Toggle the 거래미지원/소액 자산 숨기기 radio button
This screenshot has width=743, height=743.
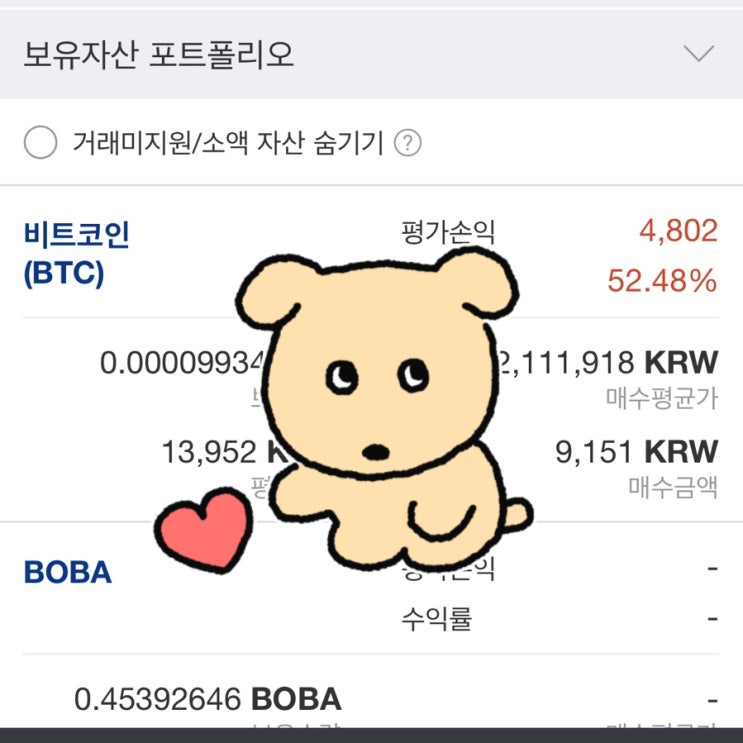(x=40, y=142)
